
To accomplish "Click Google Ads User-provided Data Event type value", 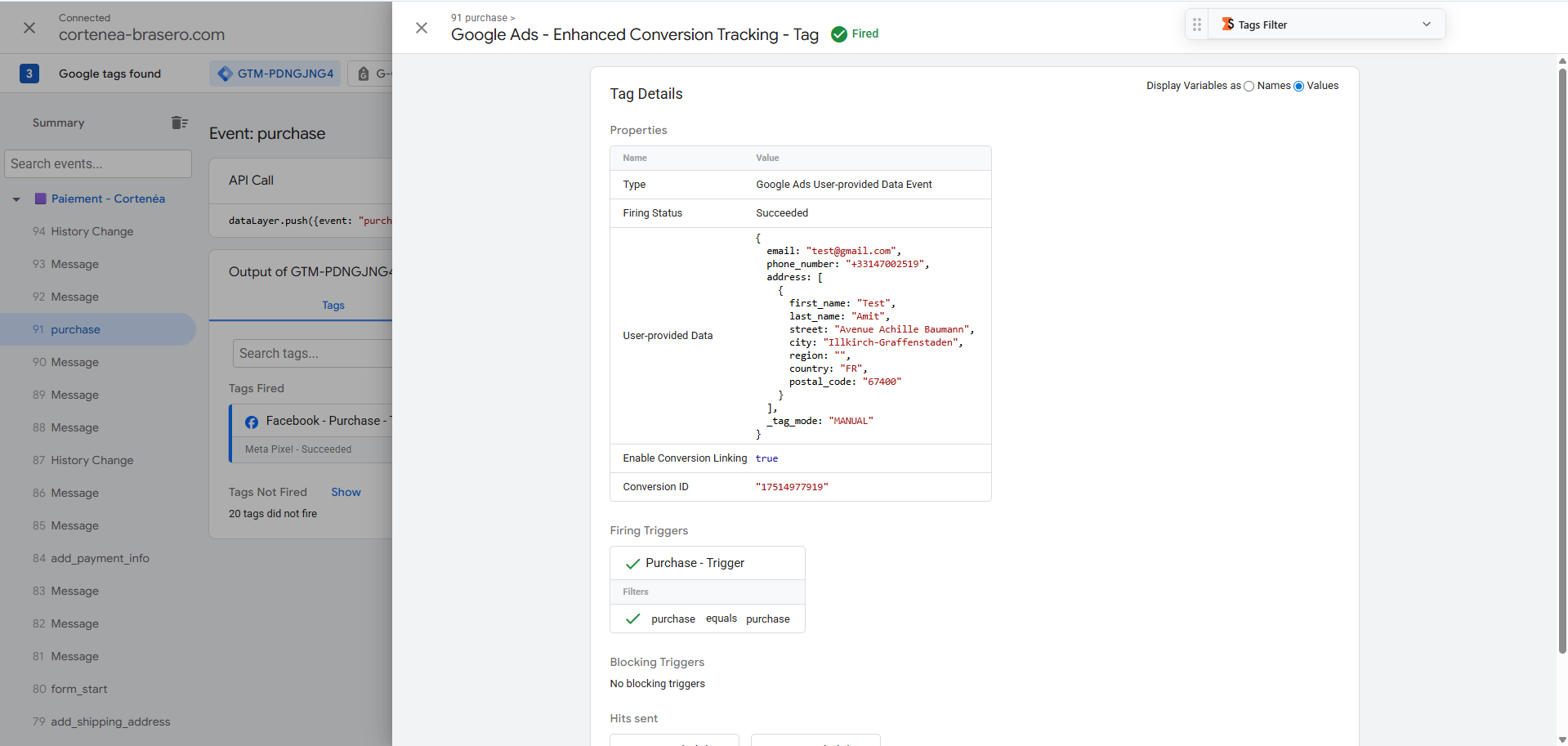I will click(844, 185).
